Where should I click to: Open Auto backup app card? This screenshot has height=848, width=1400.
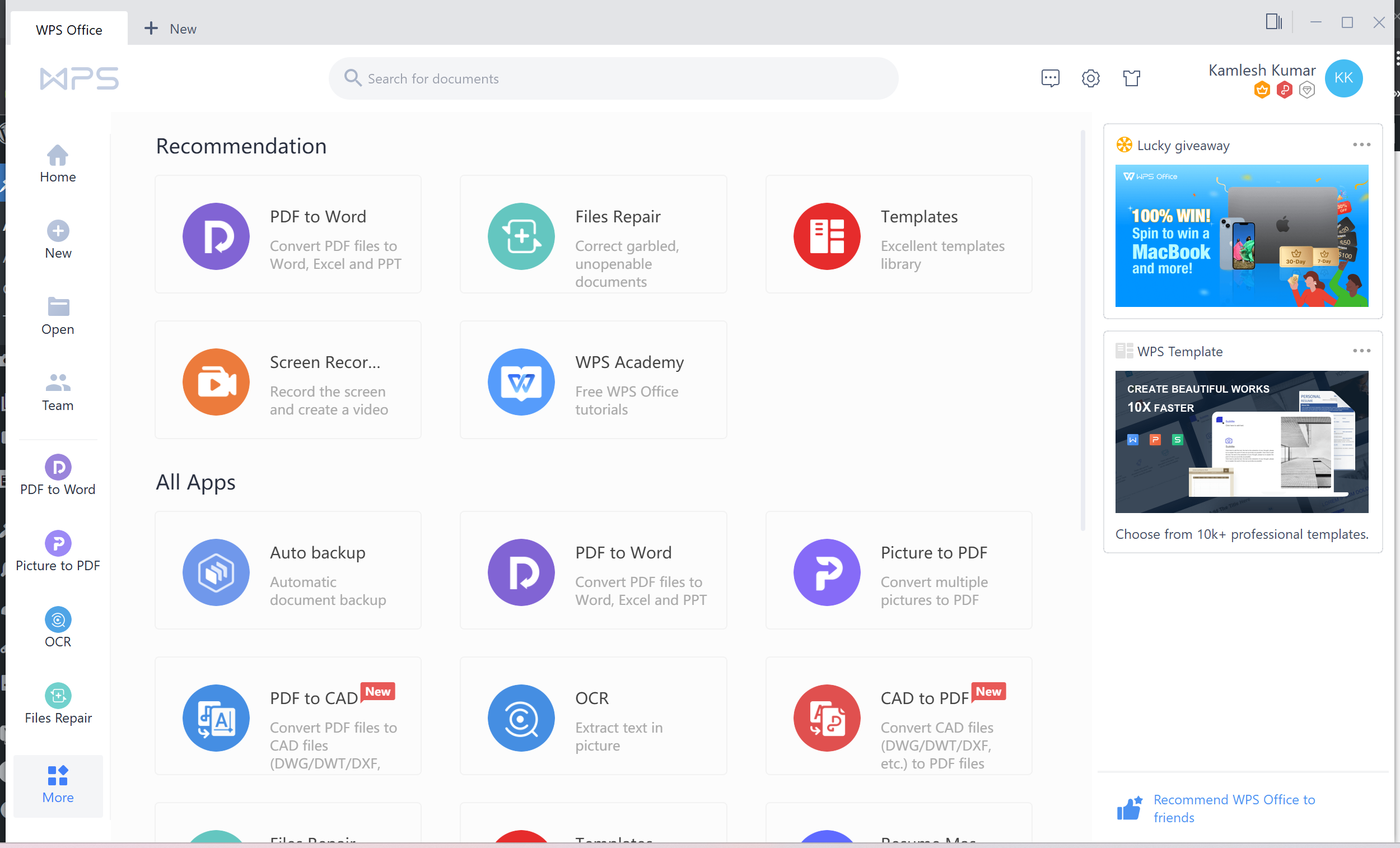click(x=288, y=570)
